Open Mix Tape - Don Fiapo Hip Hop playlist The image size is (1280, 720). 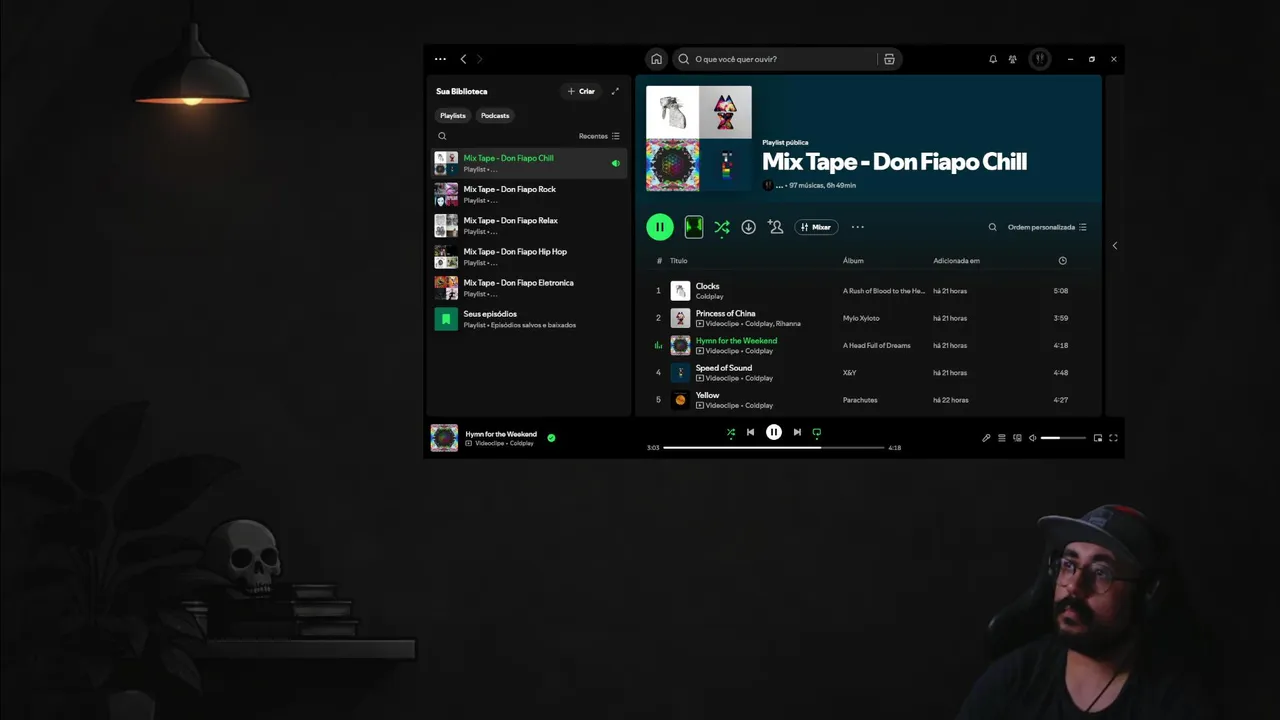pos(529,257)
